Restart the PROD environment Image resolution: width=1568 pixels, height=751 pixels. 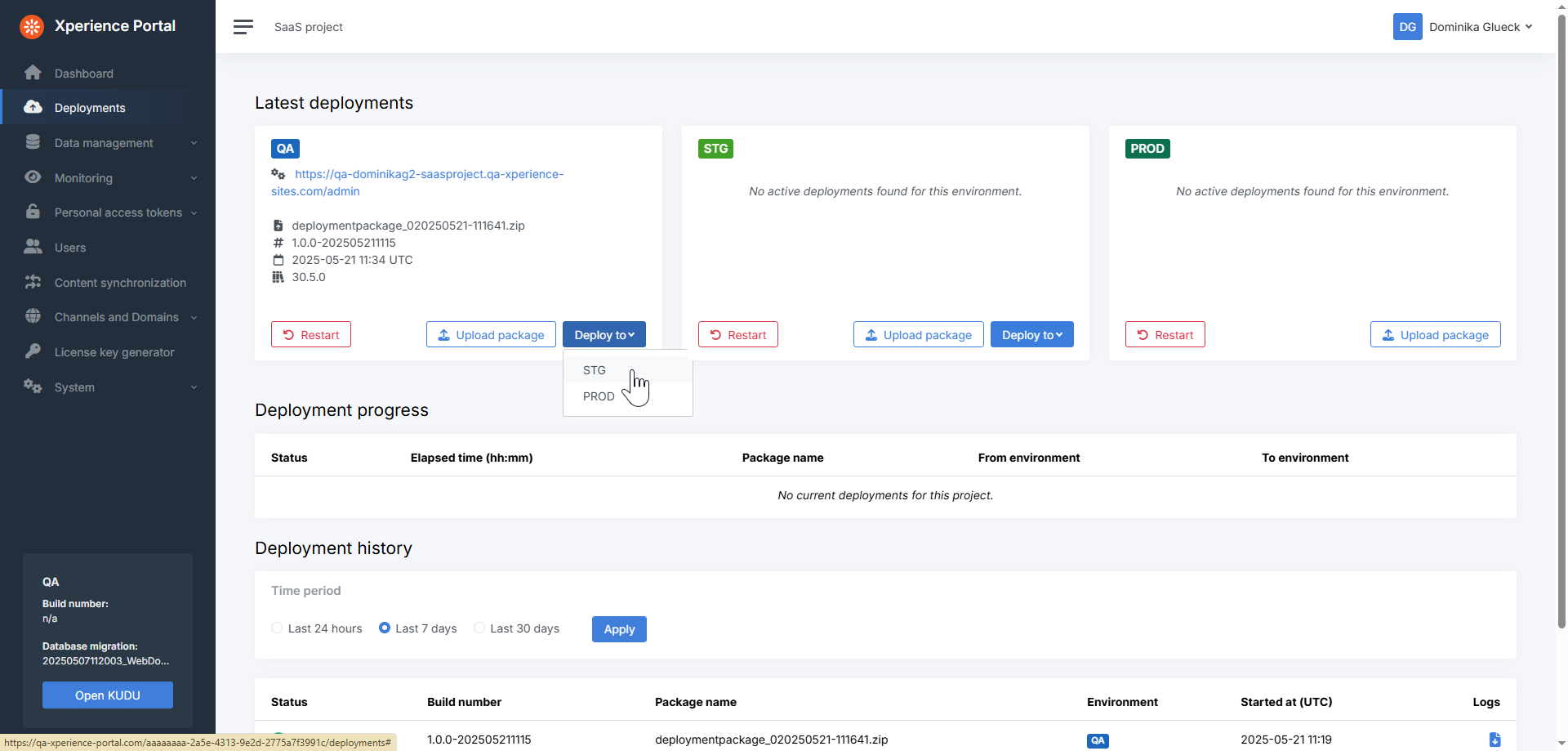[x=1165, y=335]
